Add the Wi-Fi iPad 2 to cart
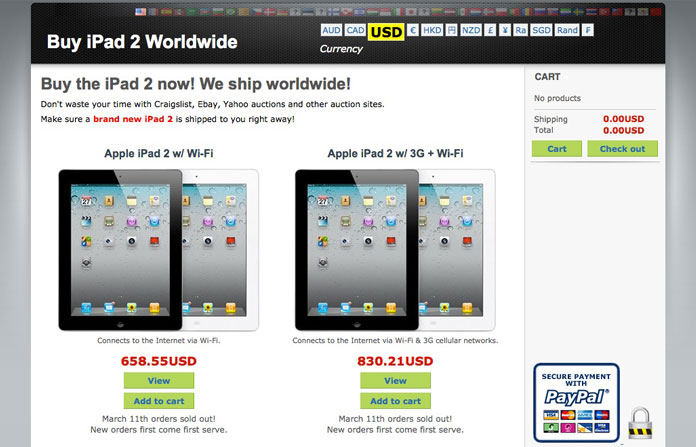This screenshot has width=696, height=447. [159, 401]
